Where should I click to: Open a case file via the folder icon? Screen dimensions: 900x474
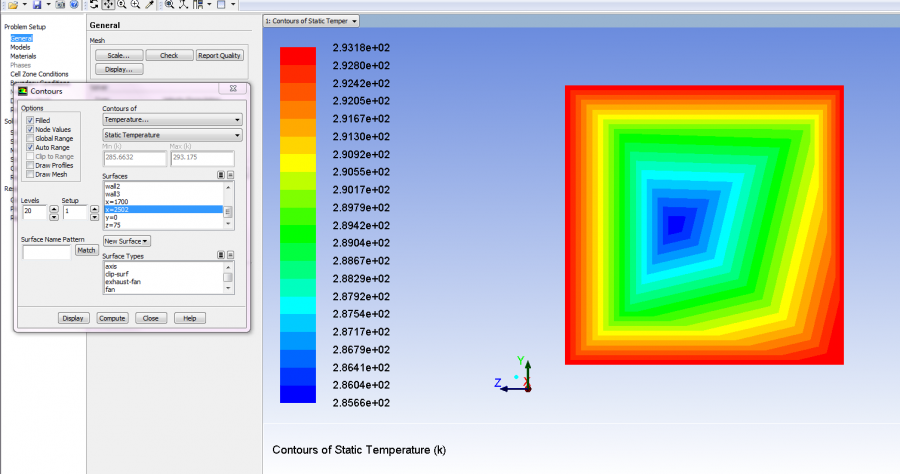click(x=13, y=5)
